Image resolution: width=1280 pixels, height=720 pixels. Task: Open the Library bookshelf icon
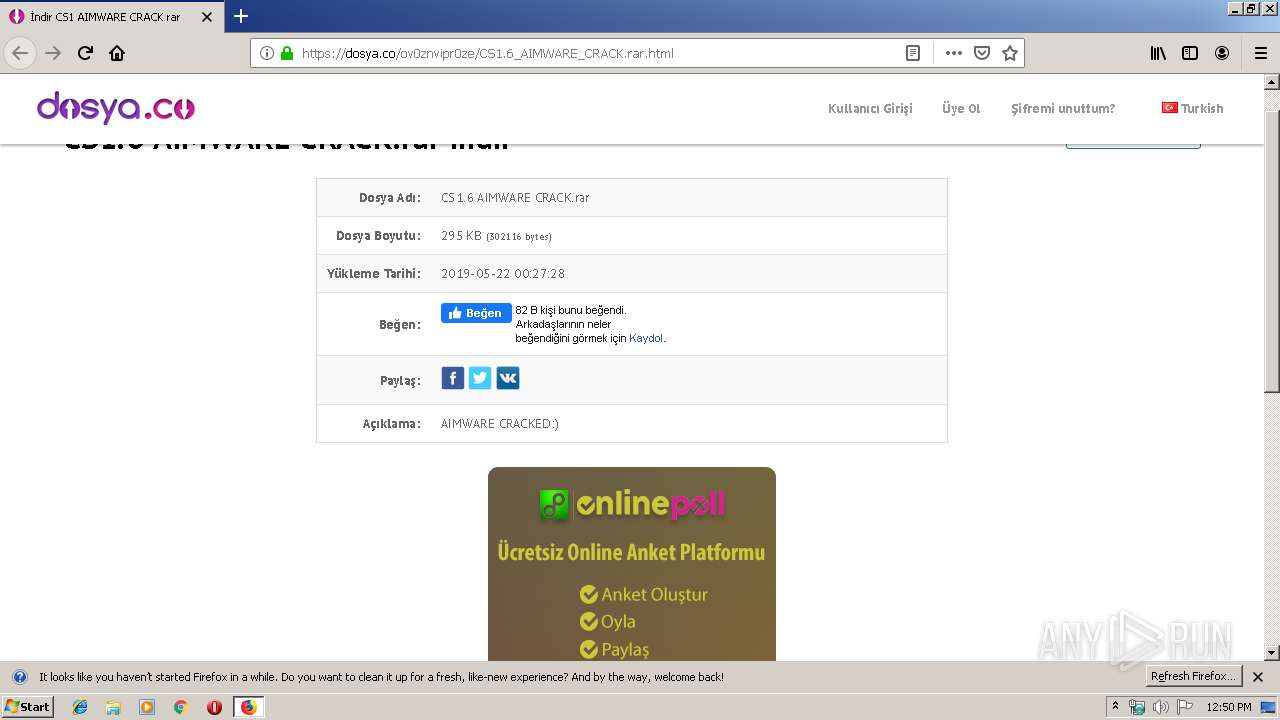coord(1158,53)
